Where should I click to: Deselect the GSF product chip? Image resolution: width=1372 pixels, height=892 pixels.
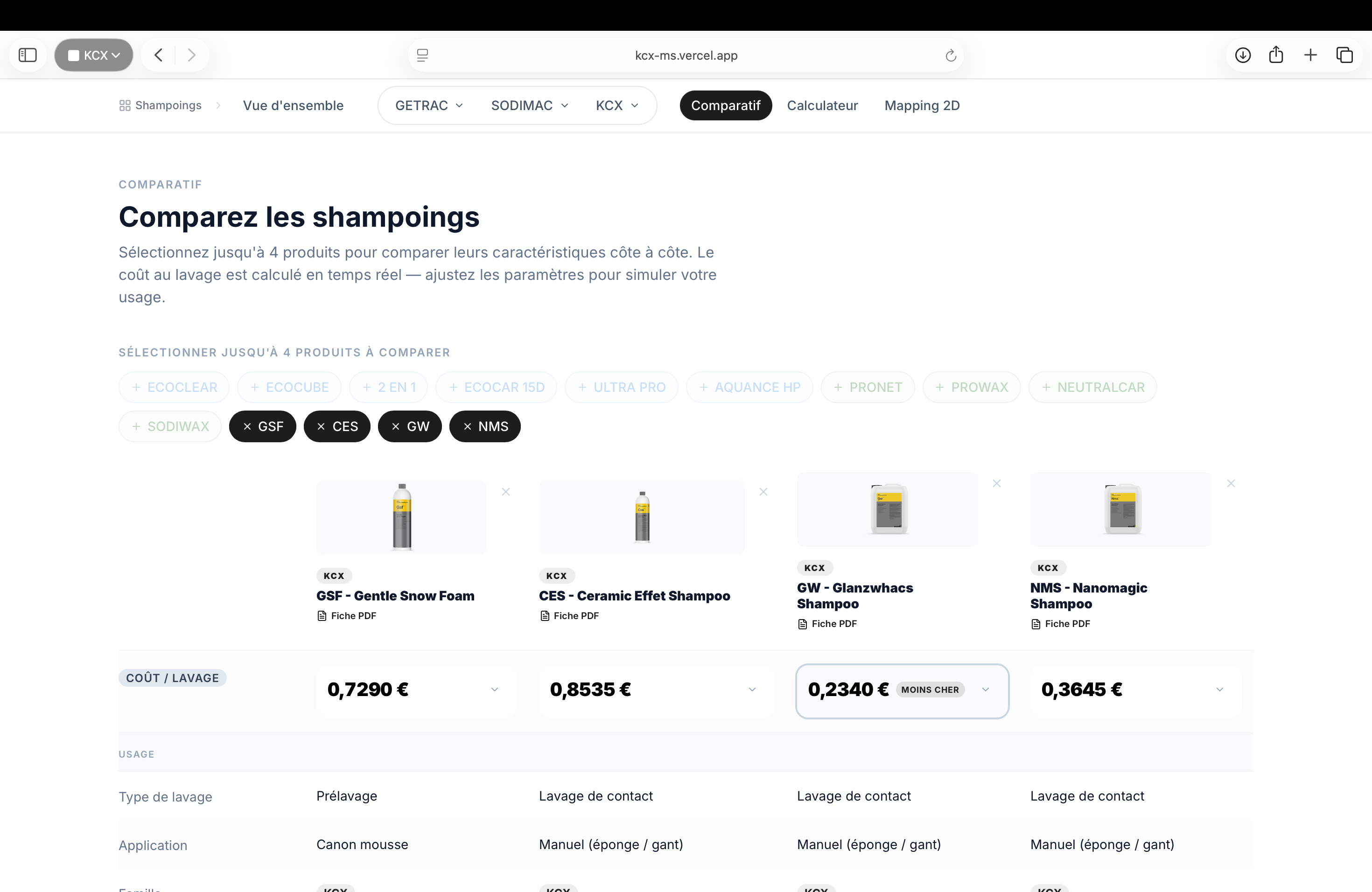(262, 426)
